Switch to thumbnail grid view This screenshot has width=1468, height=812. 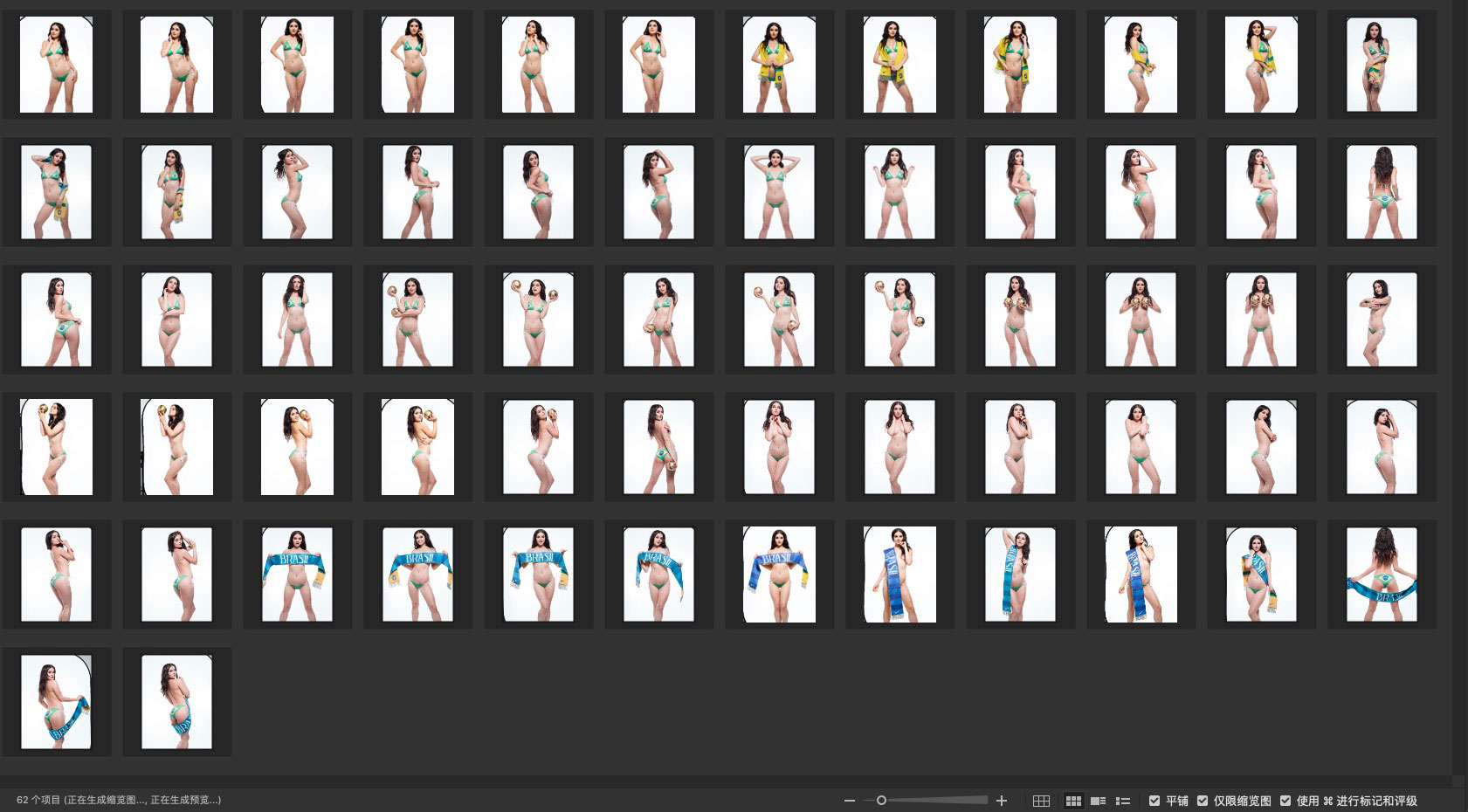click(1073, 801)
